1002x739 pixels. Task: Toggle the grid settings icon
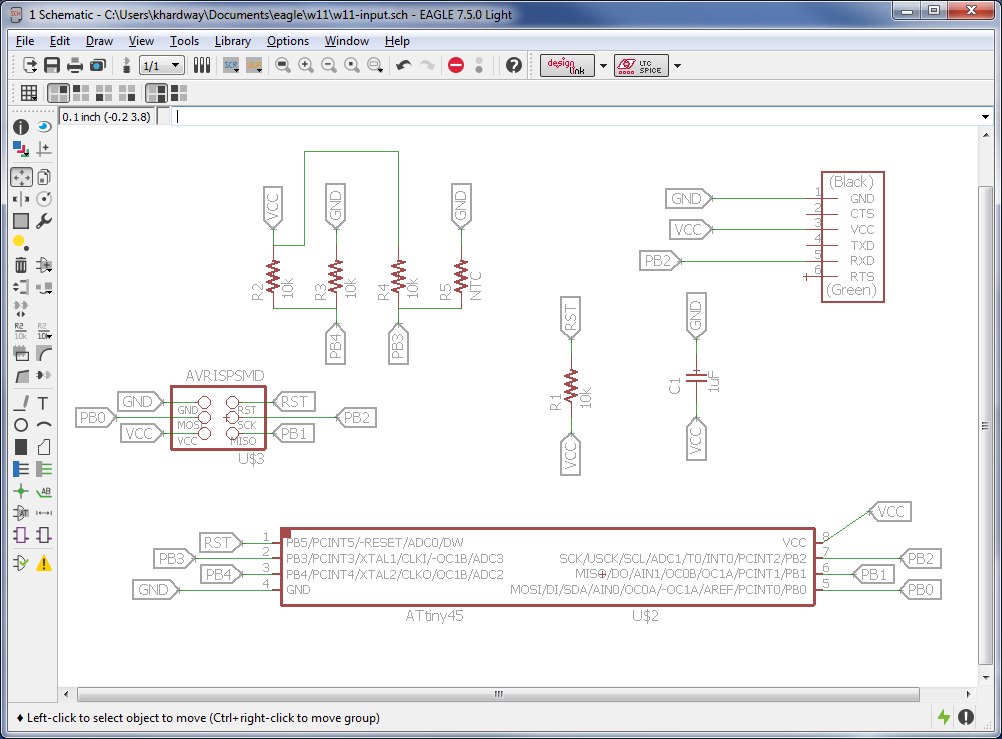pyautogui.click(x=28, y=93)
